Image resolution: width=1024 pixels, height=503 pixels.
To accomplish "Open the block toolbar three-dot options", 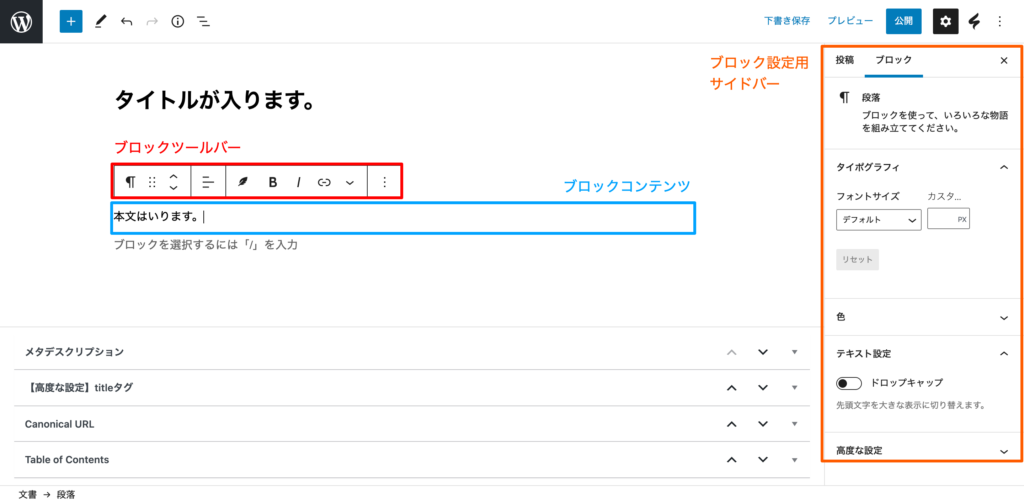I will pyautogui.click(x=385, y=182).
